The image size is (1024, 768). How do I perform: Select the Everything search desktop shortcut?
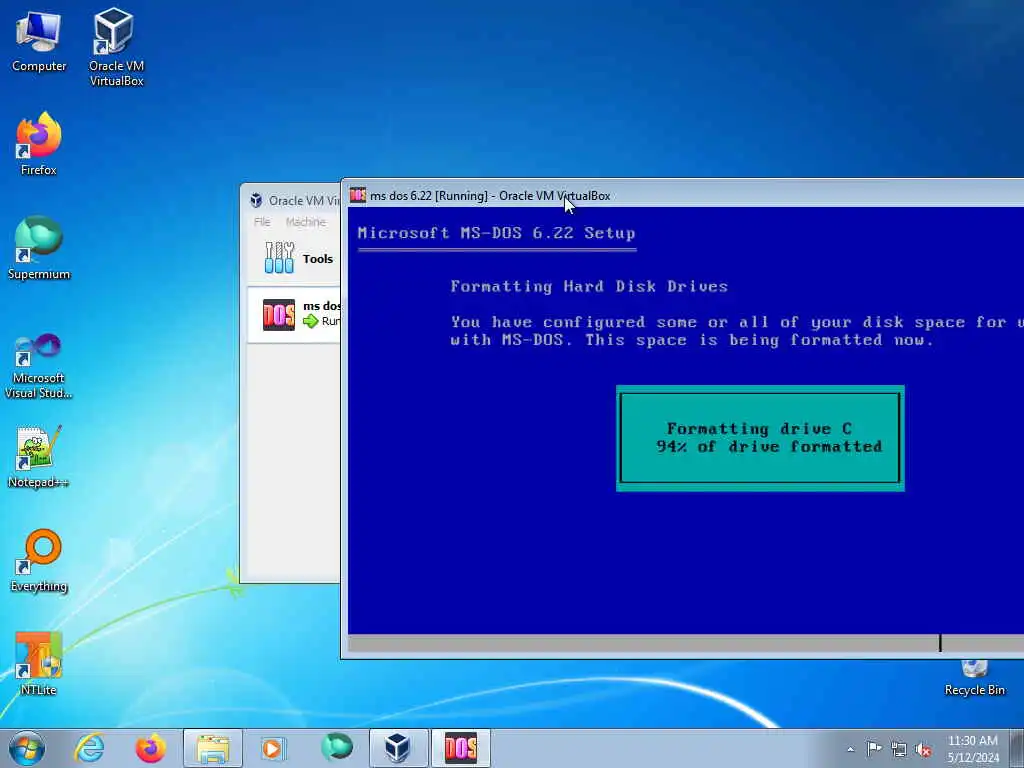click(39, 560)
